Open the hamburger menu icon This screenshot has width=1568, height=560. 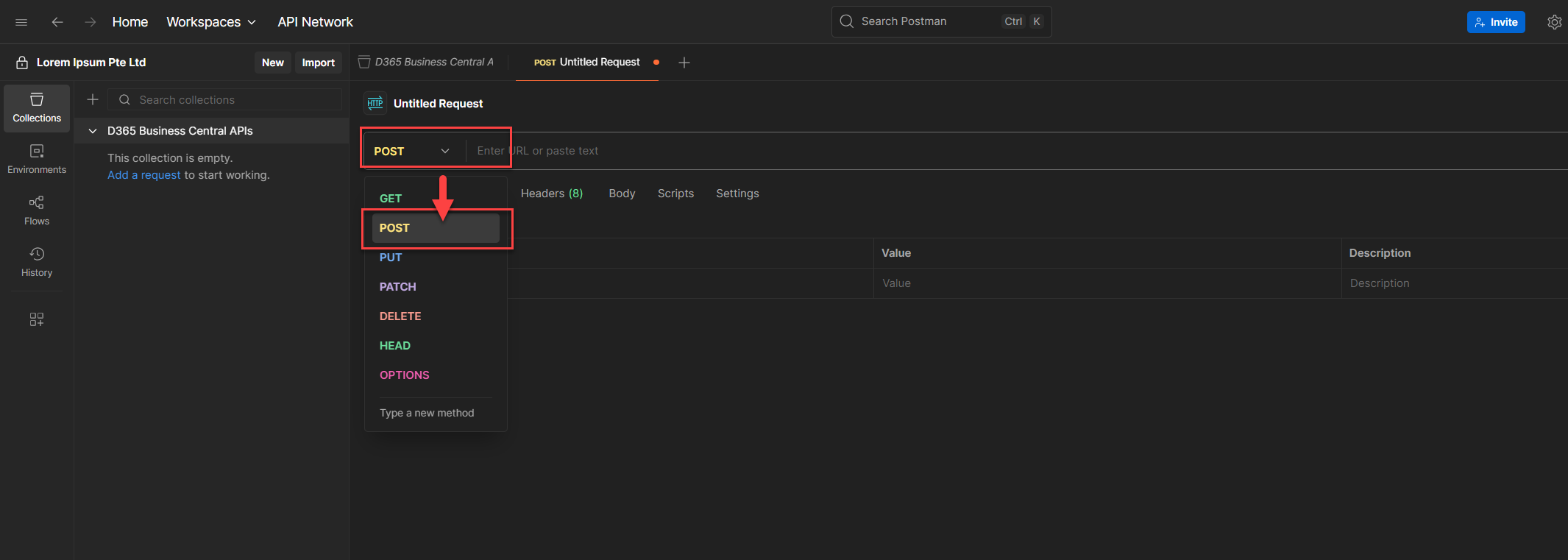[x=21, y=22]
